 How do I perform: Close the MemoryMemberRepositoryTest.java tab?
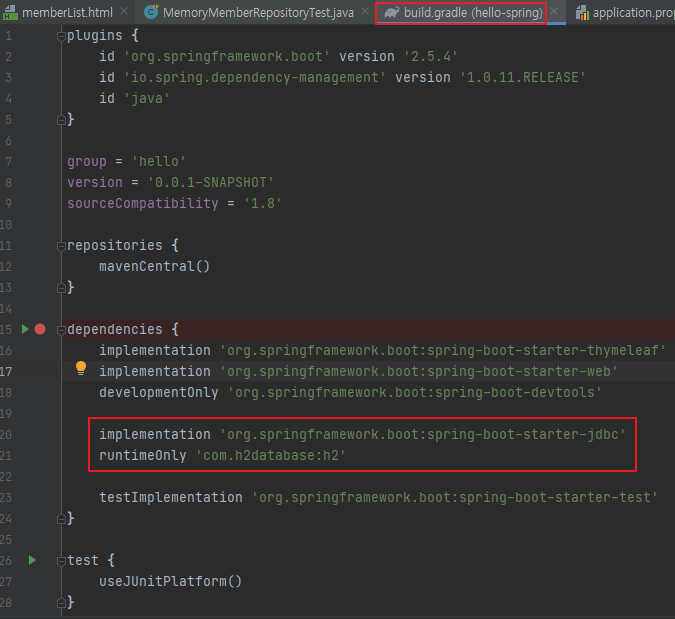365,12
